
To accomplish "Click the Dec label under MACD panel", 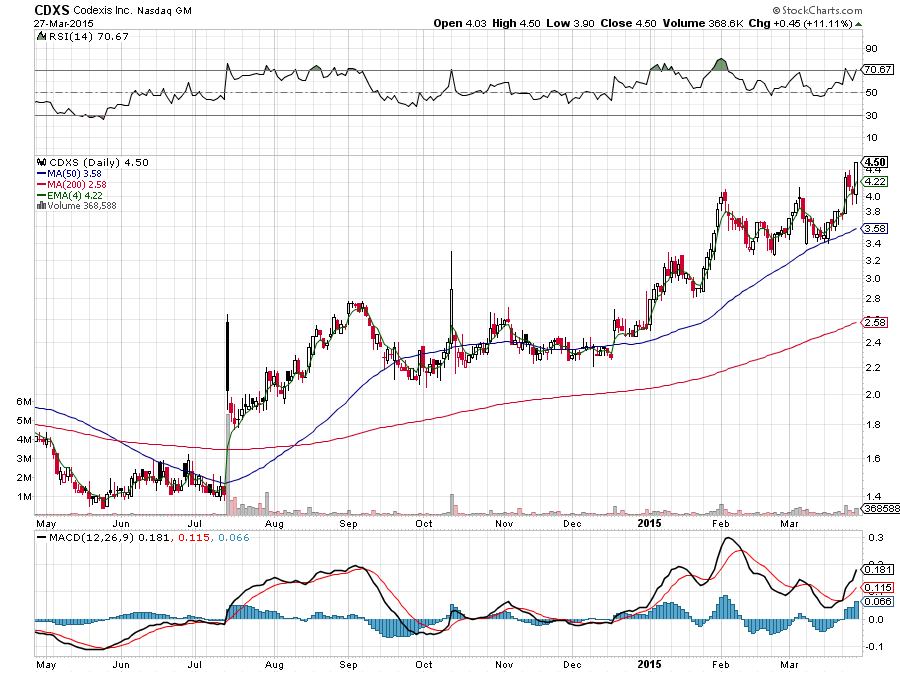I will [572, 664].
